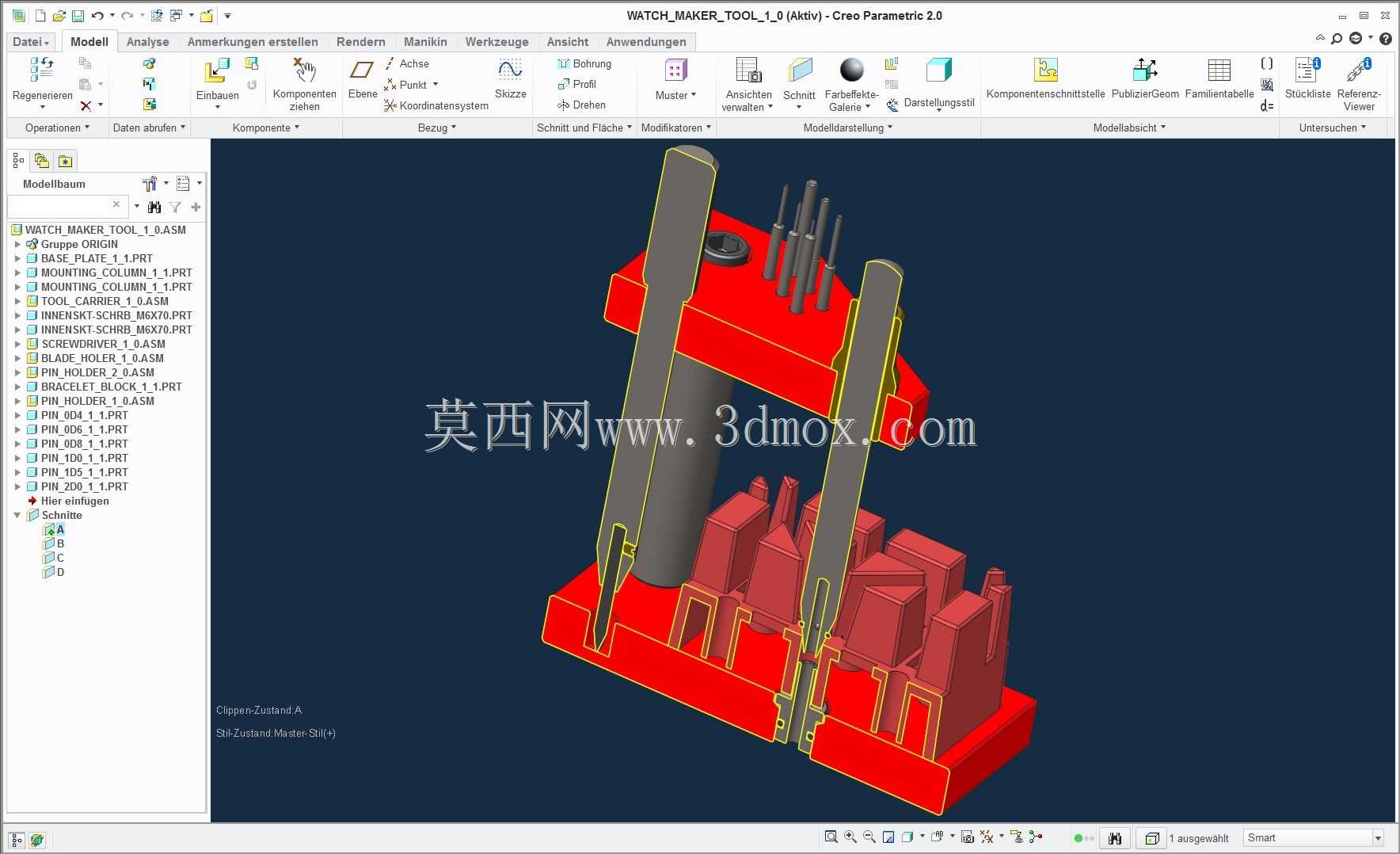Image resolution: width=1400 pixels, height=854 pixels.
Task: Click the zoom out magnifier in bottom toolbar
Action: 869,837
